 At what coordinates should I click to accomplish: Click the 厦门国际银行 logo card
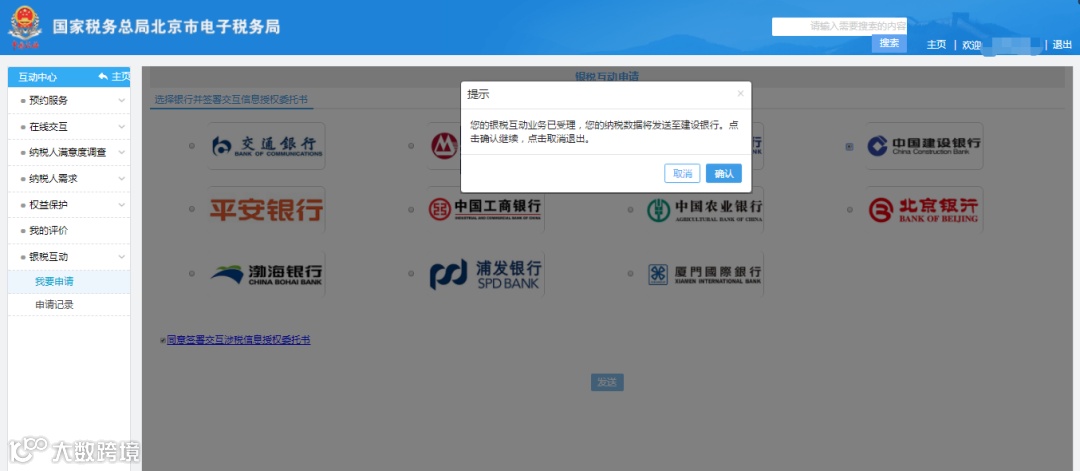pyautogui.click(x=705, y=273)
